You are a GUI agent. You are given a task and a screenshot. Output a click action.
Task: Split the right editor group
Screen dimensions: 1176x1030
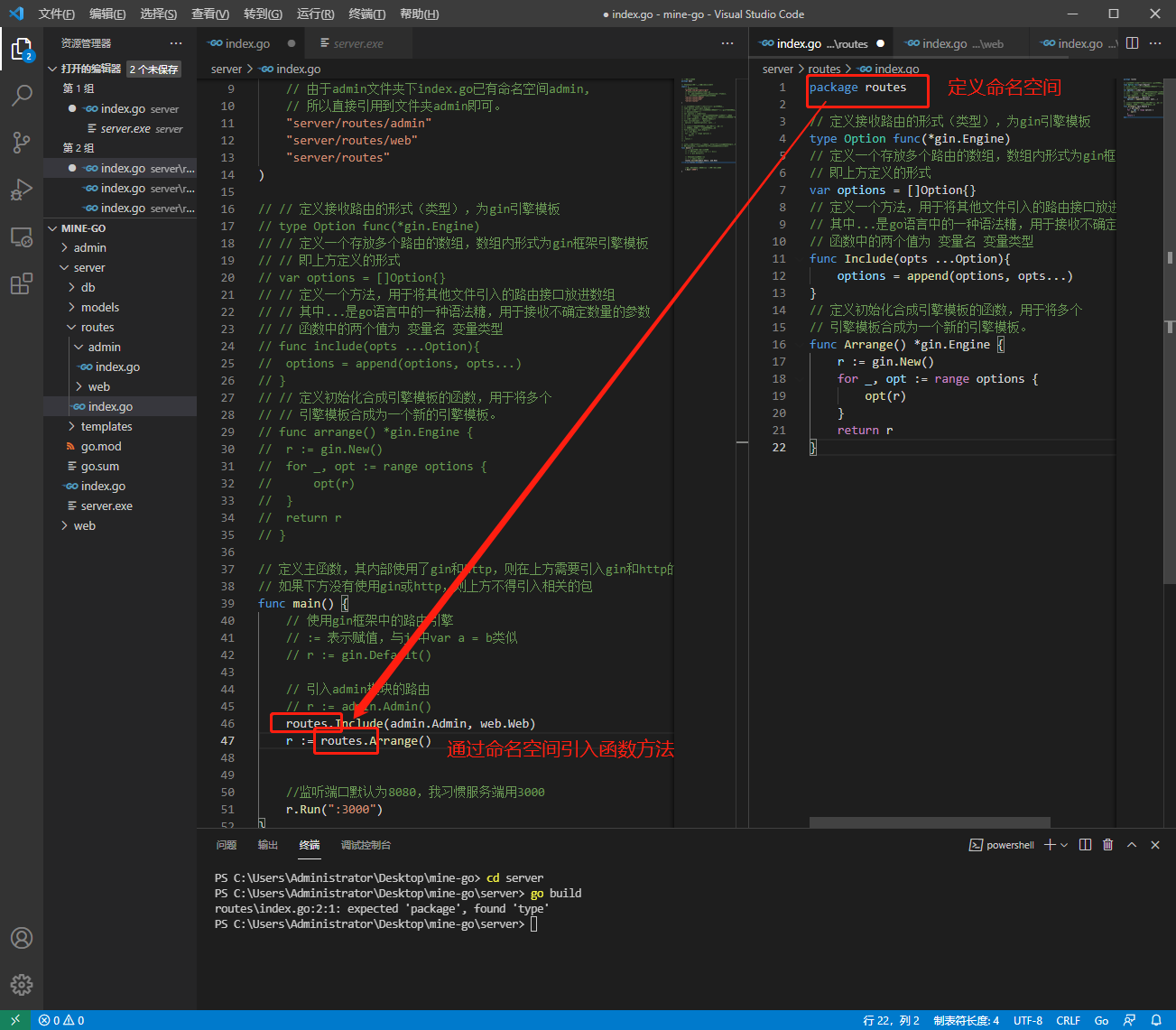click(x=1133, y=43)
